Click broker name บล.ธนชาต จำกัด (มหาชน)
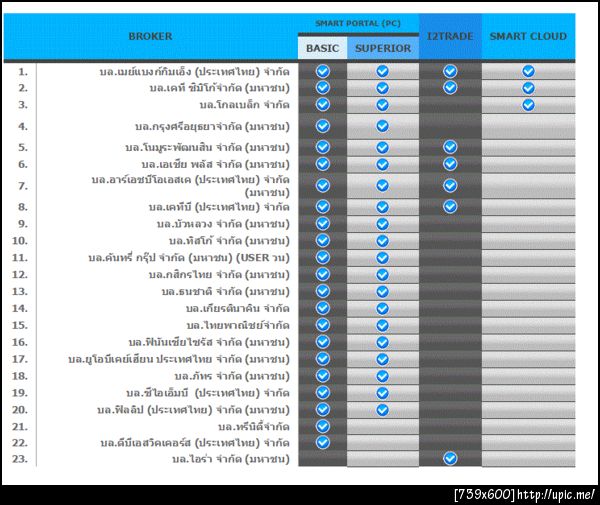The height and width of the screenshot is (505, 600). tap(225, 292)
